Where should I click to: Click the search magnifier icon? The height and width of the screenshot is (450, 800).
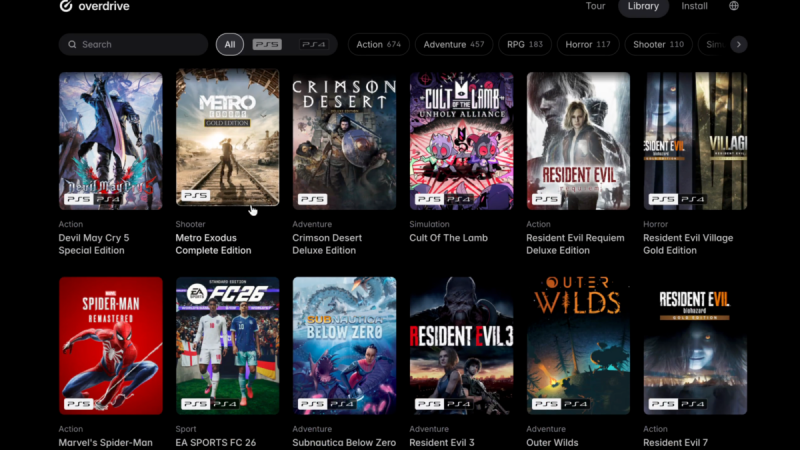pos(72,44)
